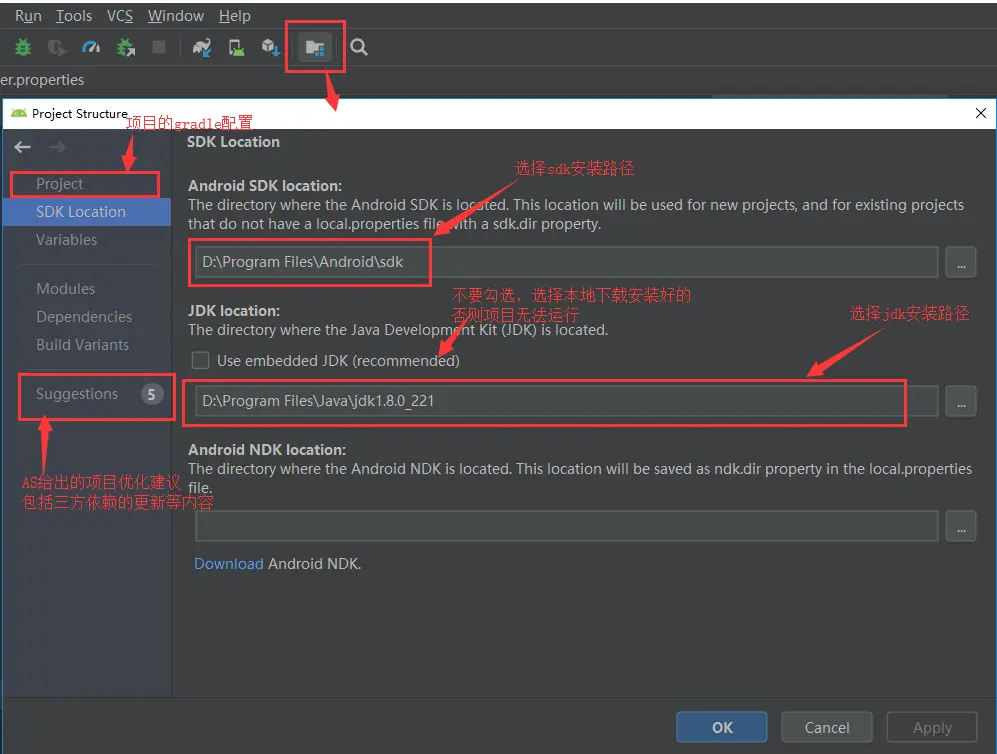Click the JDK location heading

(234, 311)
